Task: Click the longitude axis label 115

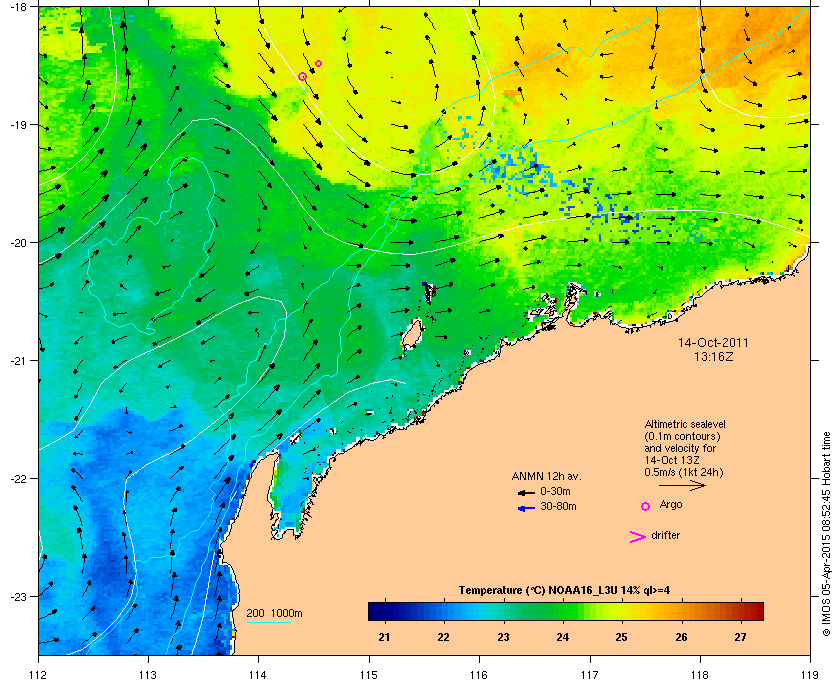Action: pos(369,675)
